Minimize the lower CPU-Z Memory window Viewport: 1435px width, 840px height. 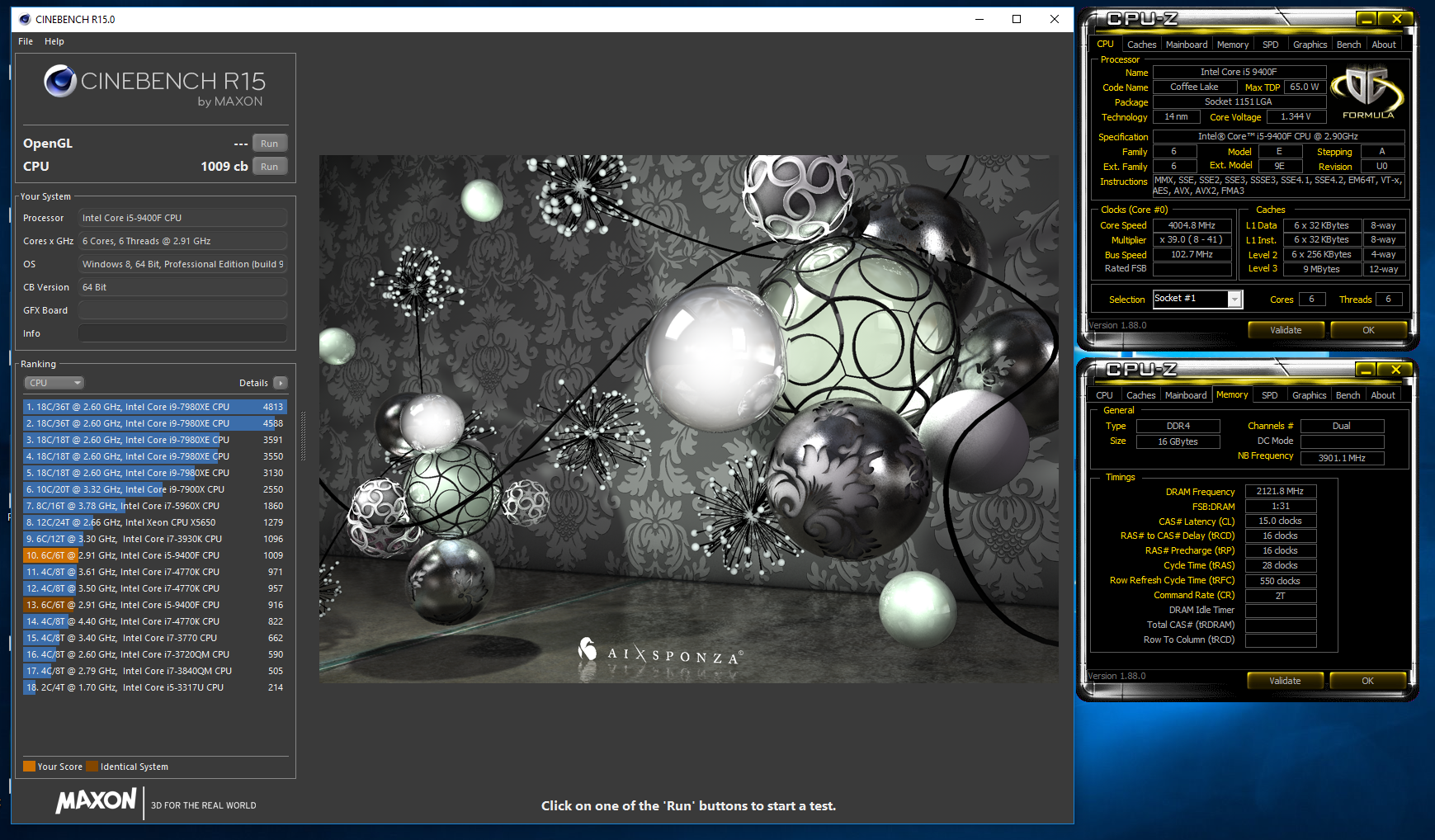click(1366, 370)
